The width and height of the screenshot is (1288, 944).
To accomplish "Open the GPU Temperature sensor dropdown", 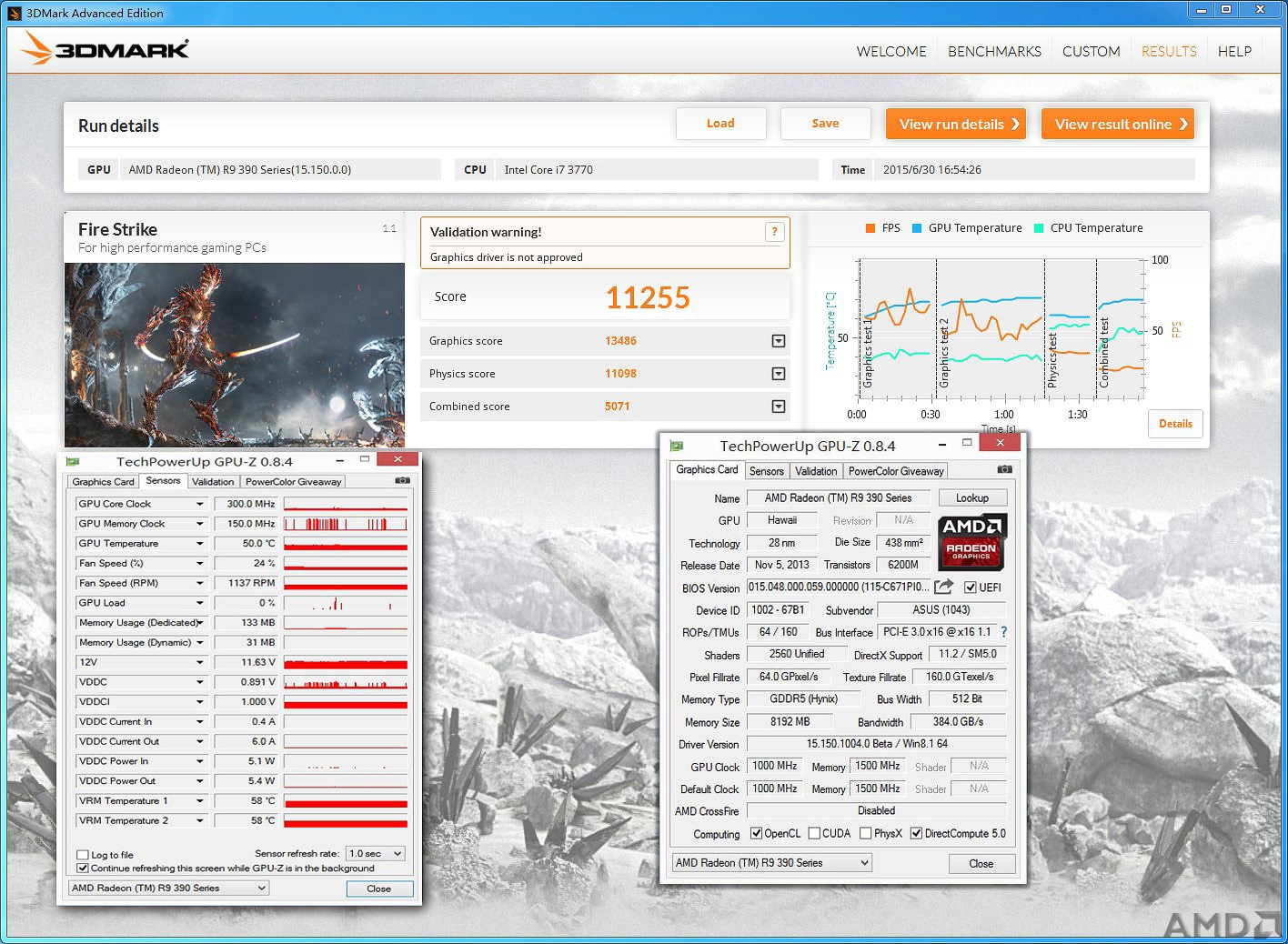I will click(200, 544).
